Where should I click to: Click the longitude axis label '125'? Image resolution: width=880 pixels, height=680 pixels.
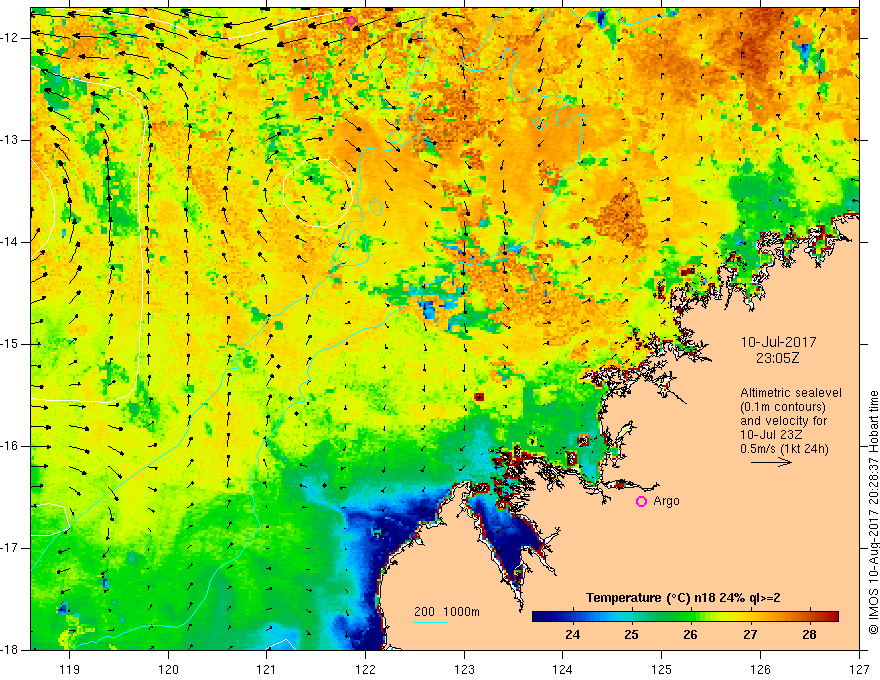coord(662,669)
